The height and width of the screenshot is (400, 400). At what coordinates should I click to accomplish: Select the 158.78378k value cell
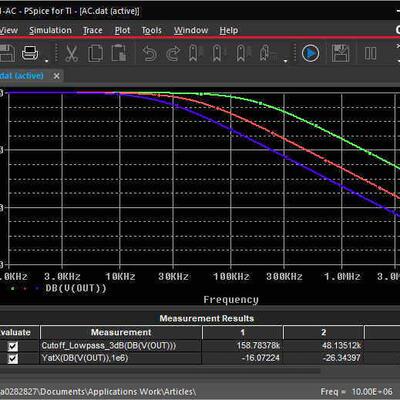tap(243, 346)
